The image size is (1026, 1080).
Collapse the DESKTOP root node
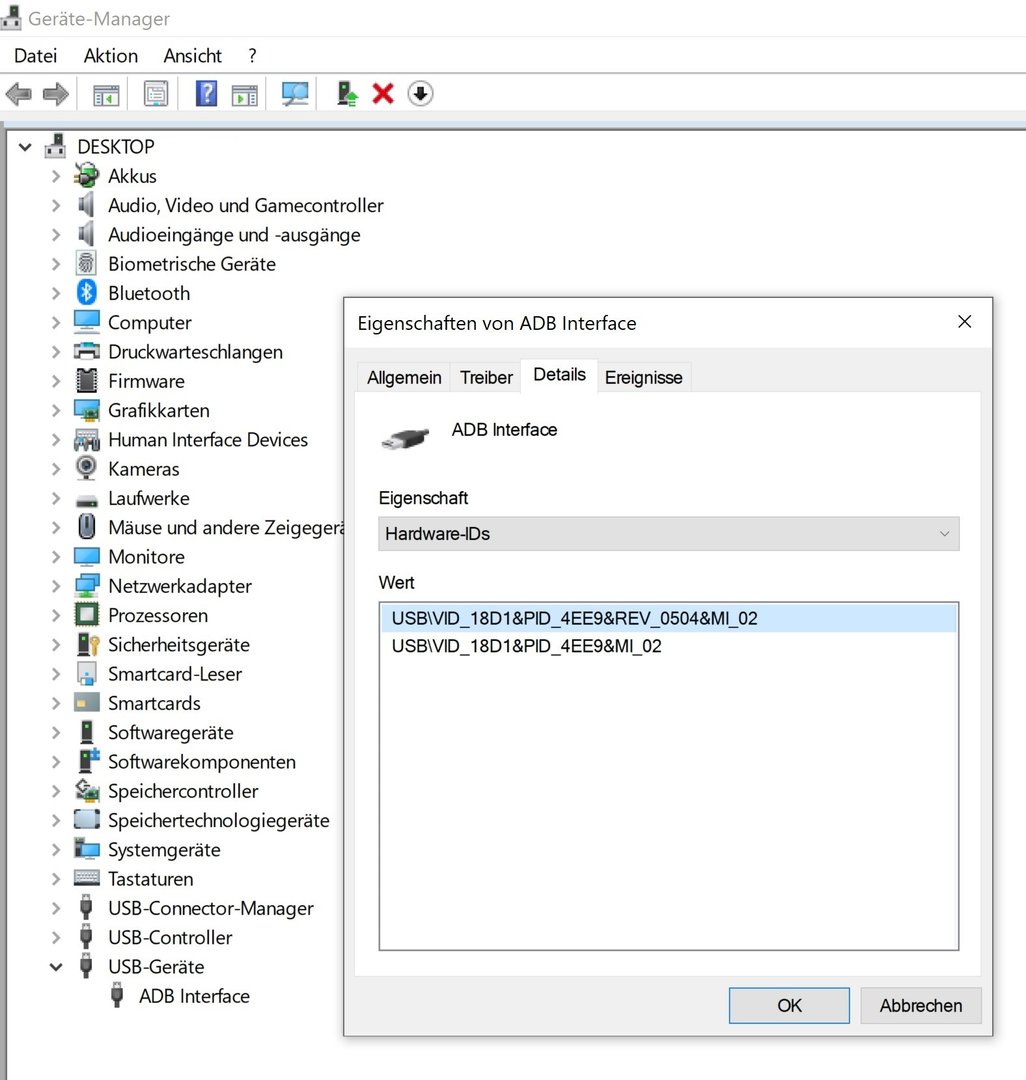click(25, 147)
